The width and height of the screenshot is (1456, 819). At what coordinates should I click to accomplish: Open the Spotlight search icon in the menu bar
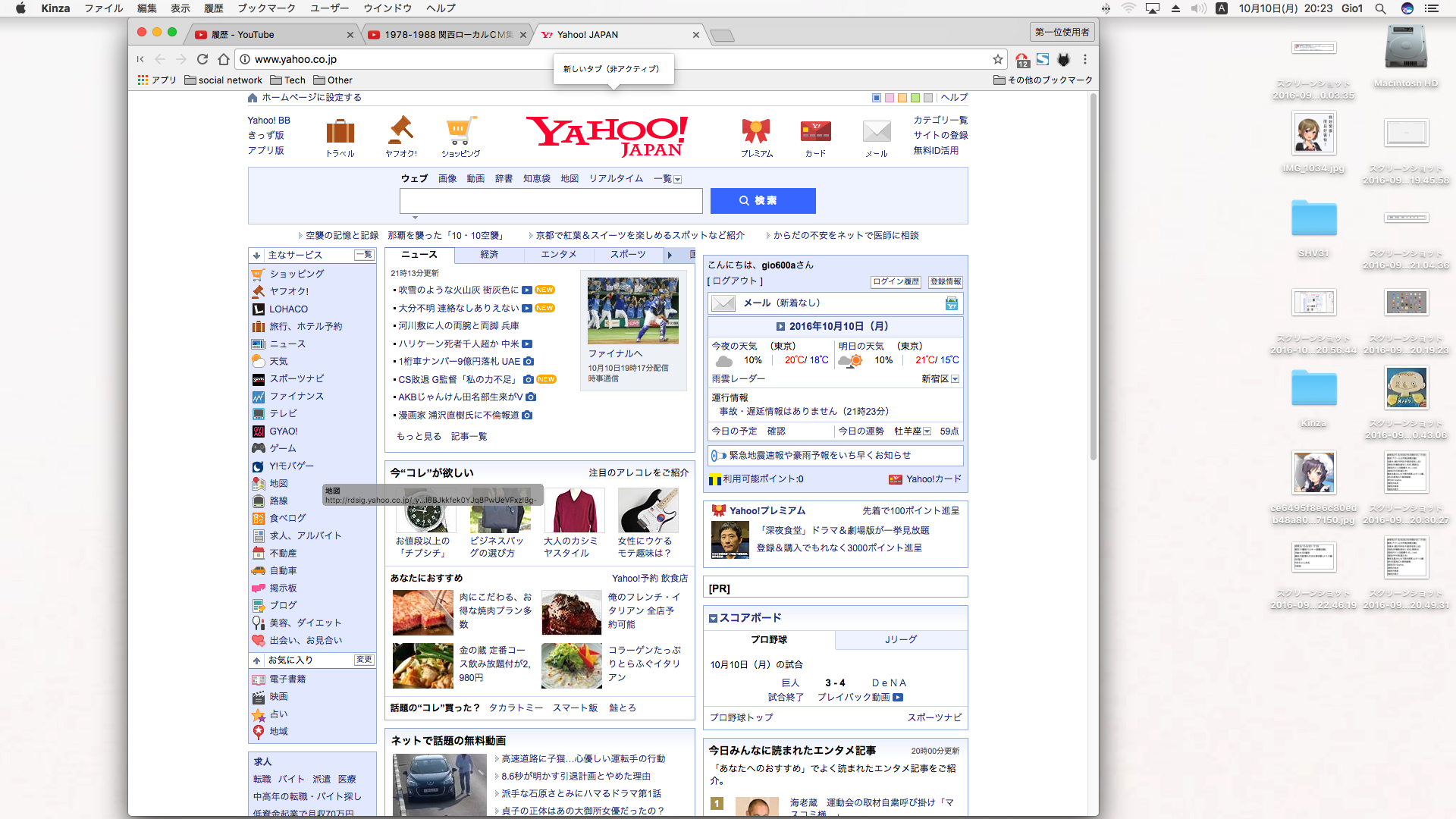1380,8
